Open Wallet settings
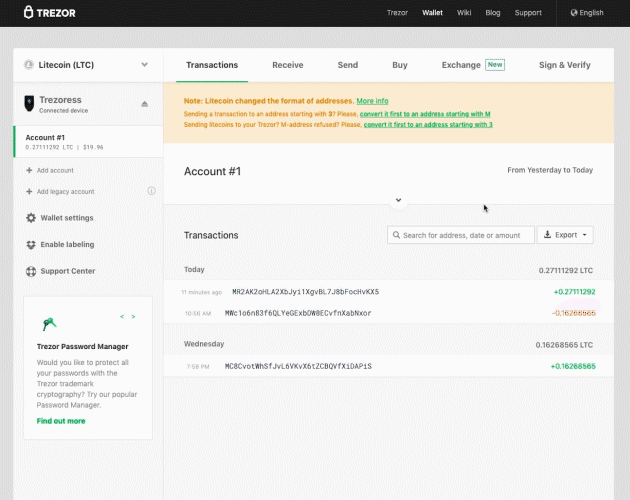This screenshot has height=500, width=630. [60, 218]
